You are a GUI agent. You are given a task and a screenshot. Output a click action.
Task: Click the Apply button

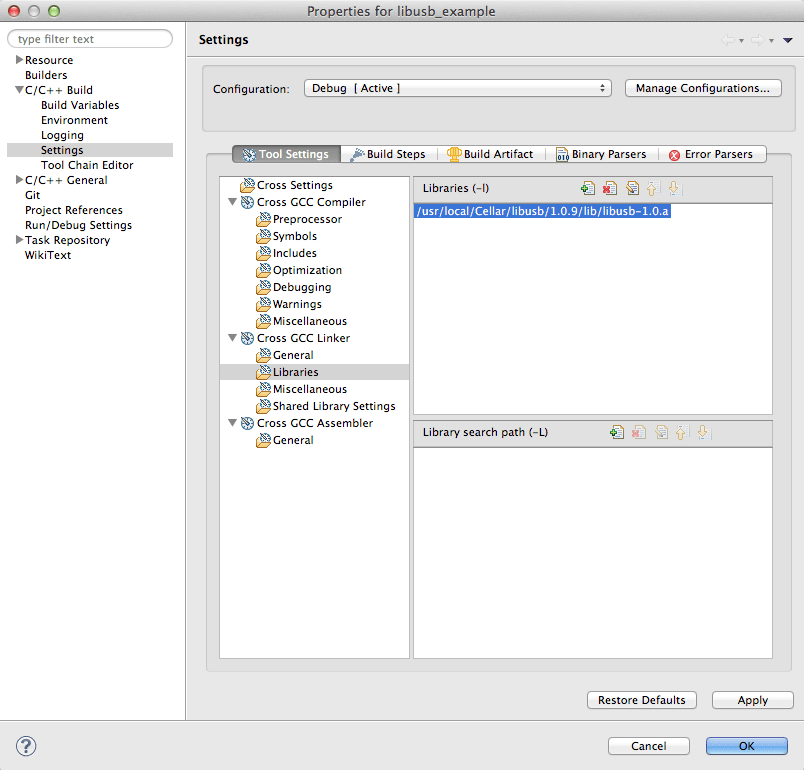(753, 700)
